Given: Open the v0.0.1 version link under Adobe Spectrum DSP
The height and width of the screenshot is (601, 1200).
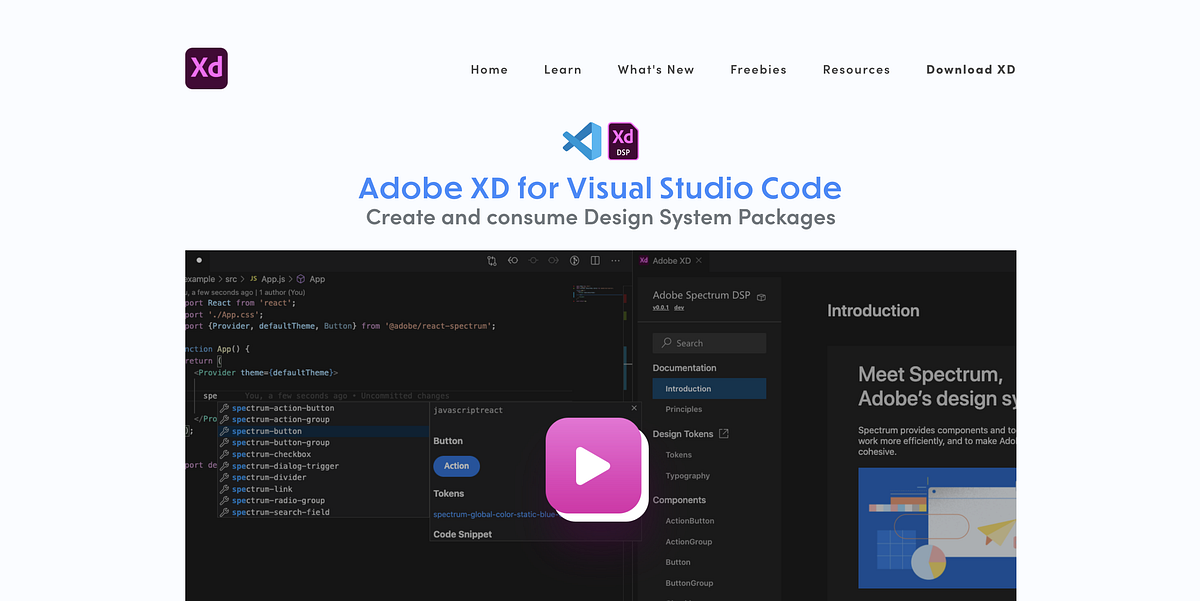Looking at the screenshot, I should click(661, 307).
